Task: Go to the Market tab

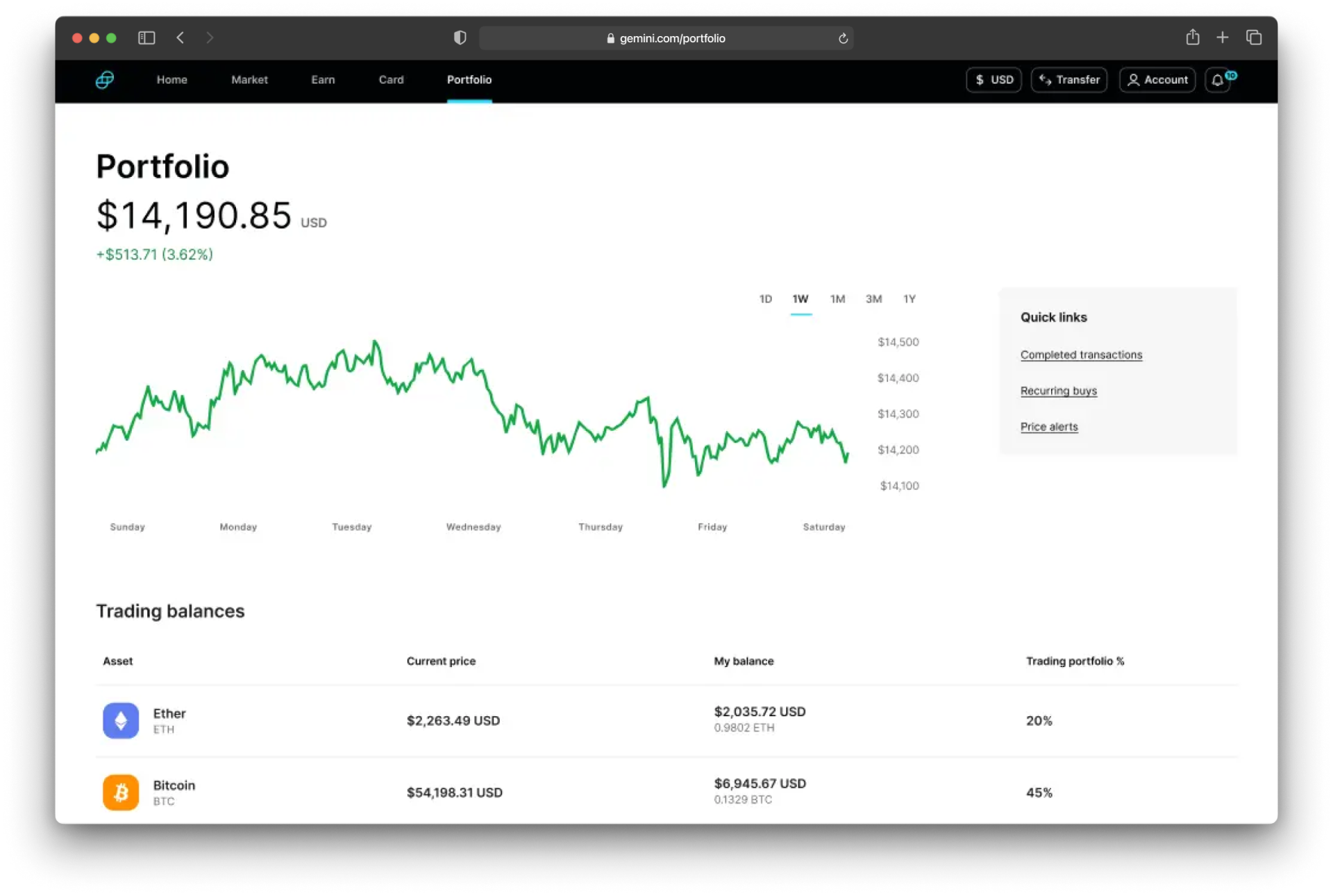Action: coord(249,80)
